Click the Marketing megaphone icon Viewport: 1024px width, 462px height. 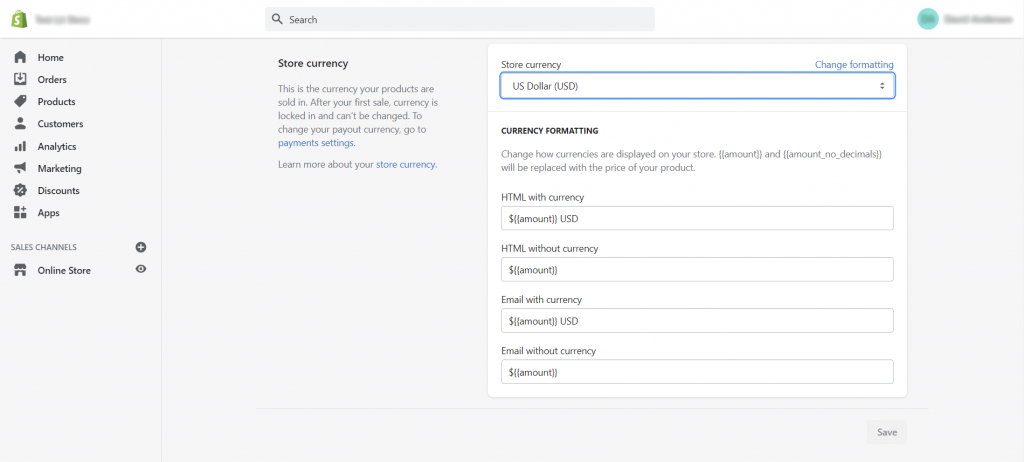(20, 168)
